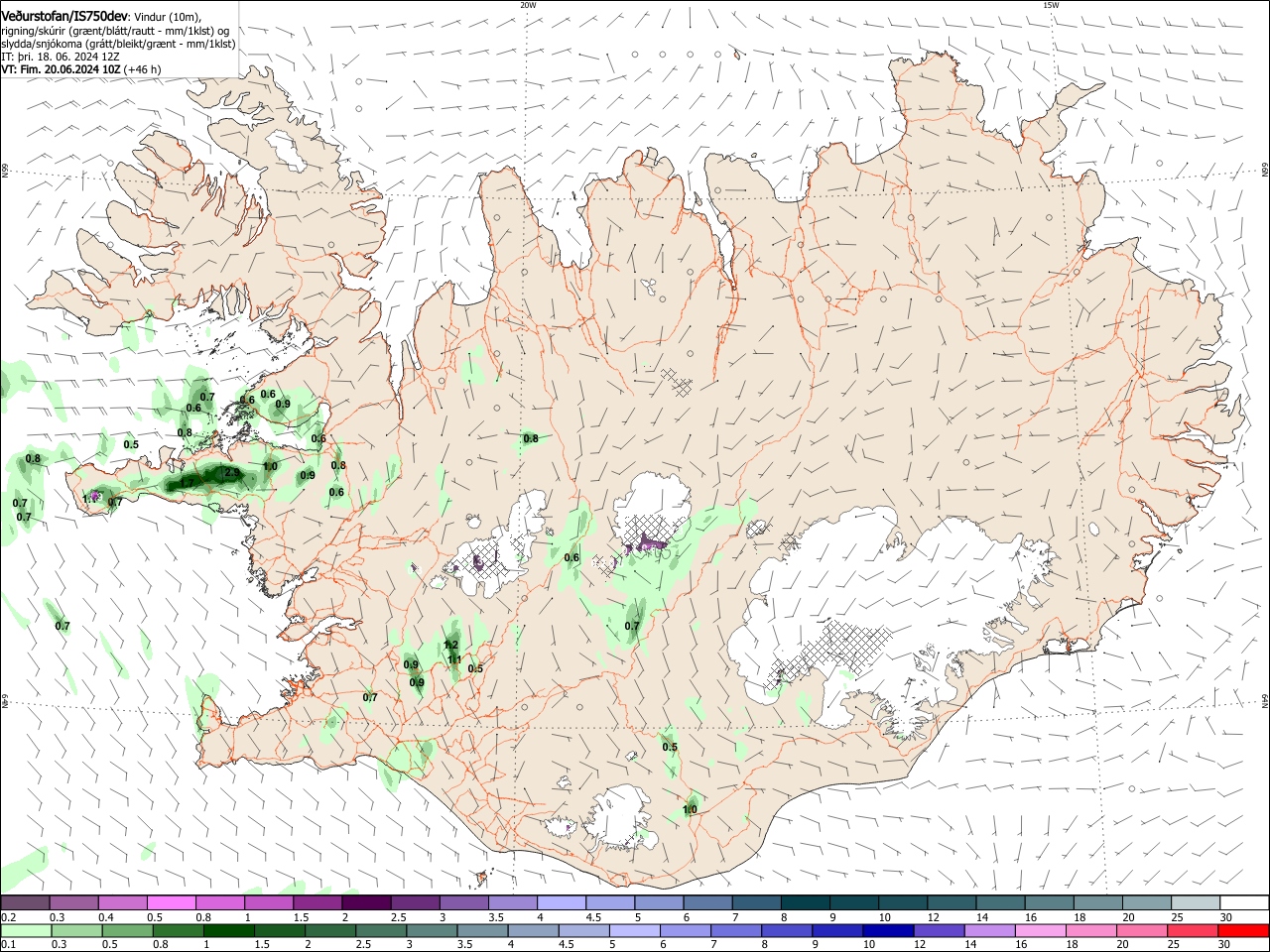Click the 0.6 value between Langjökull and Hofsjökull
This screenshot has width=1270, height=952.
click(571, 557)
